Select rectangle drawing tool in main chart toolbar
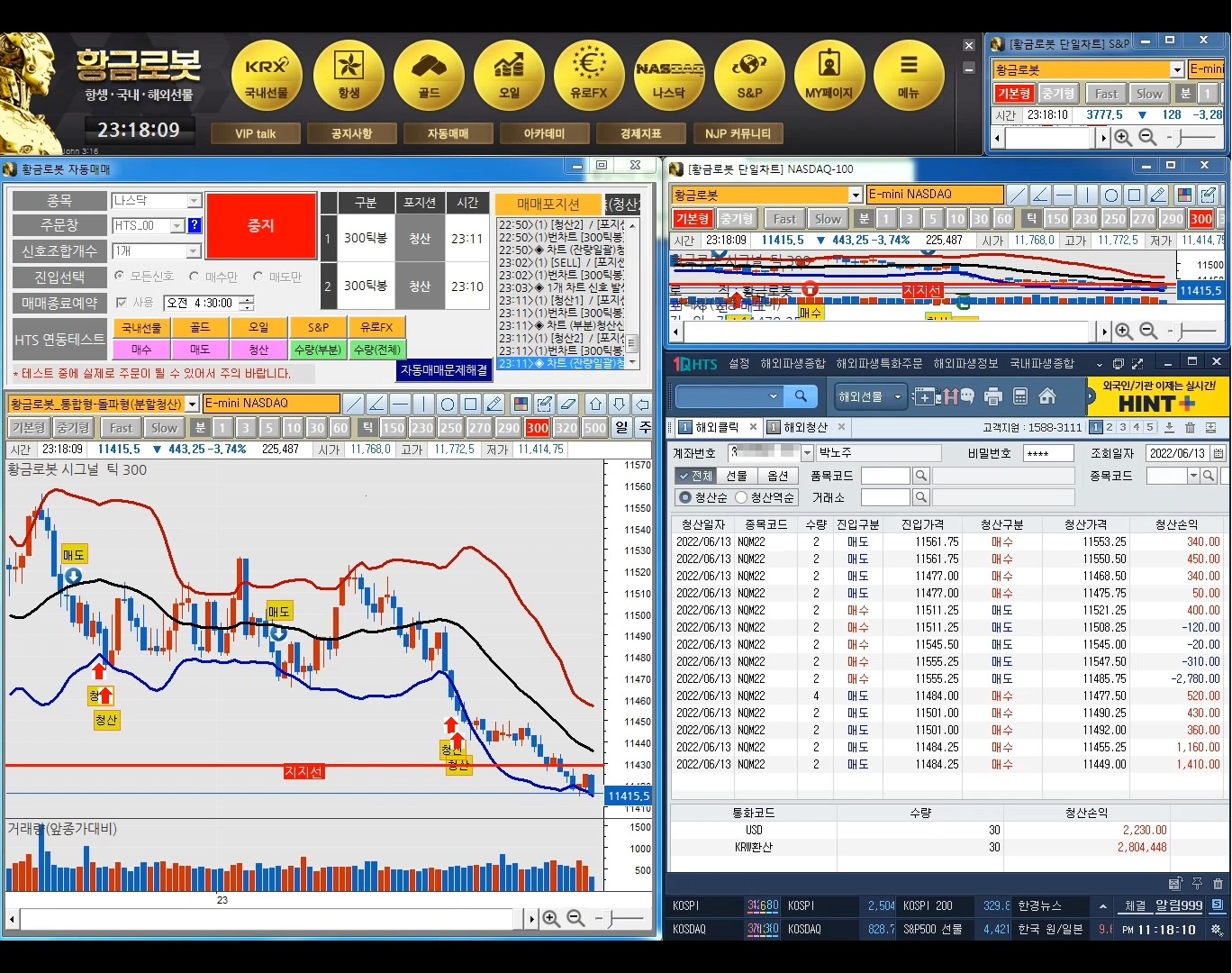1232x973 pixels. [471, 404]
